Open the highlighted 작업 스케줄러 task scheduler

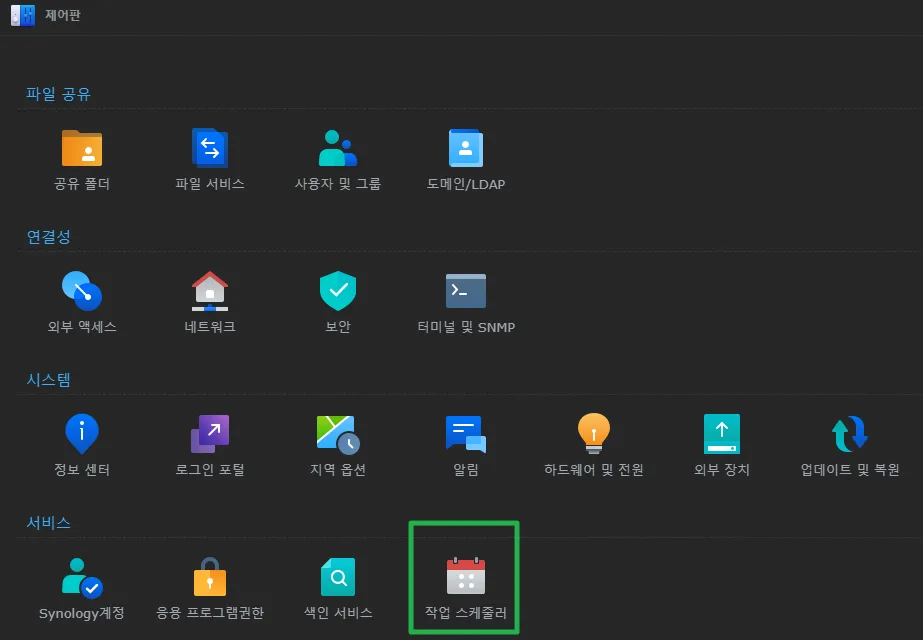pos(466,577)
